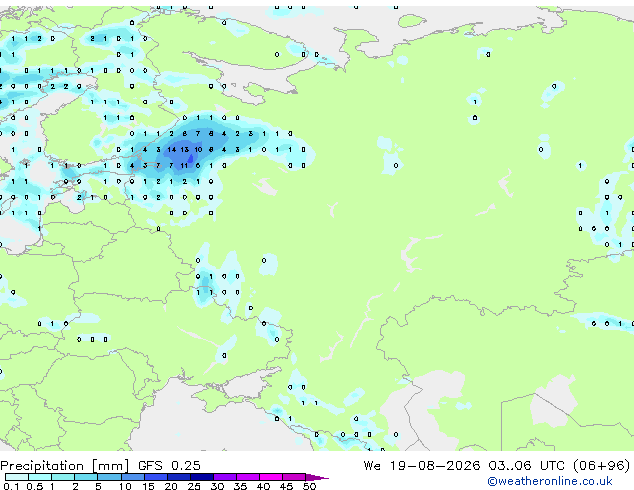
Task: Select the 5–10 mm legend color swatch
Action: click(x=110, y=477)
